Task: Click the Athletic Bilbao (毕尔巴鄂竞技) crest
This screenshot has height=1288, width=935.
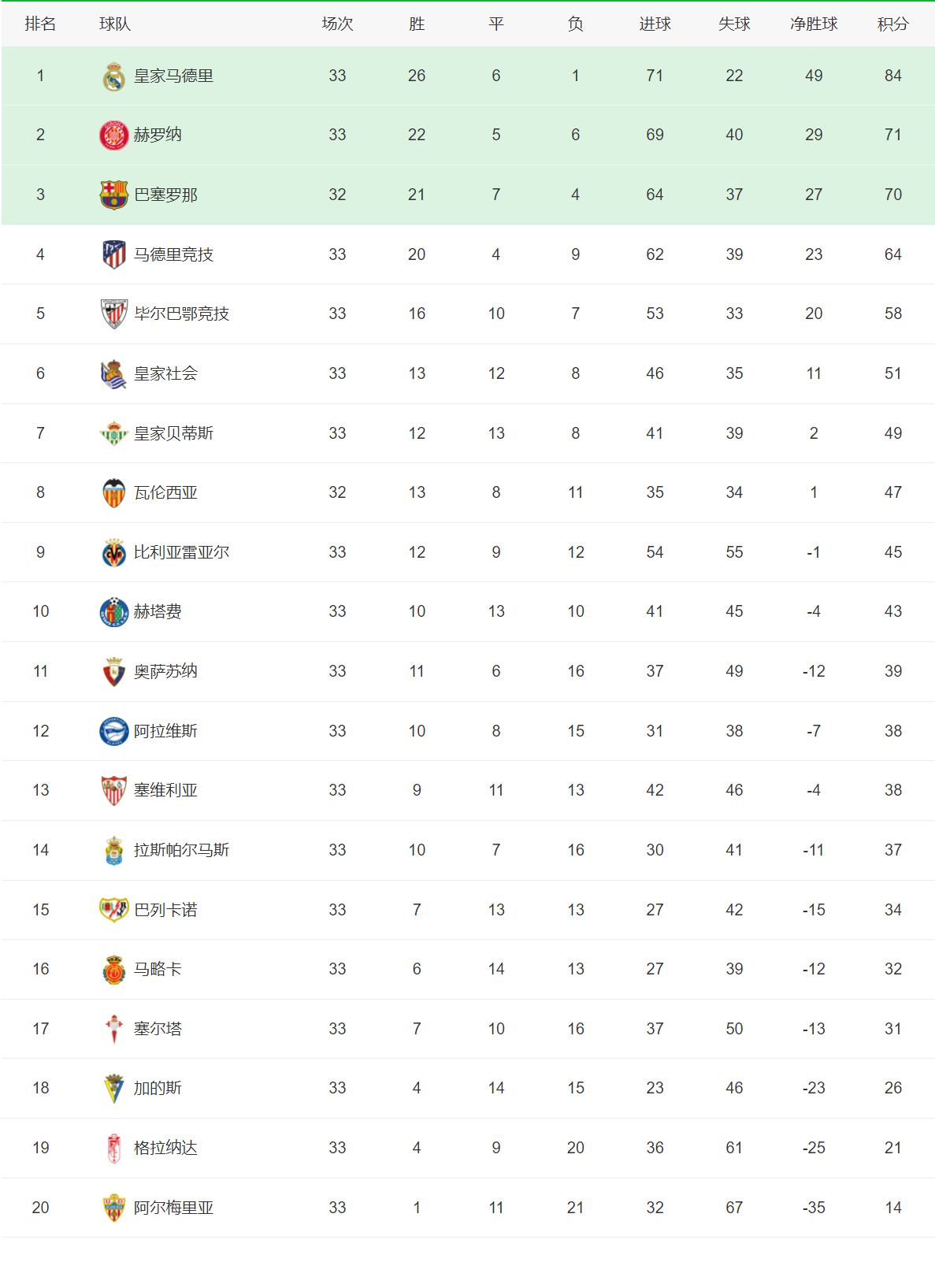Action: click(x=114, y=314)
